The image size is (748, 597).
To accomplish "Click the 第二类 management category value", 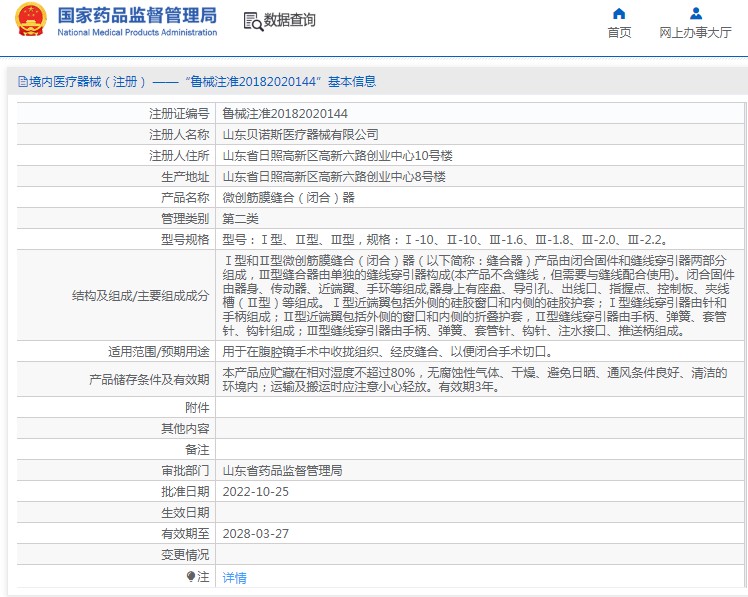I will point(240,219).
